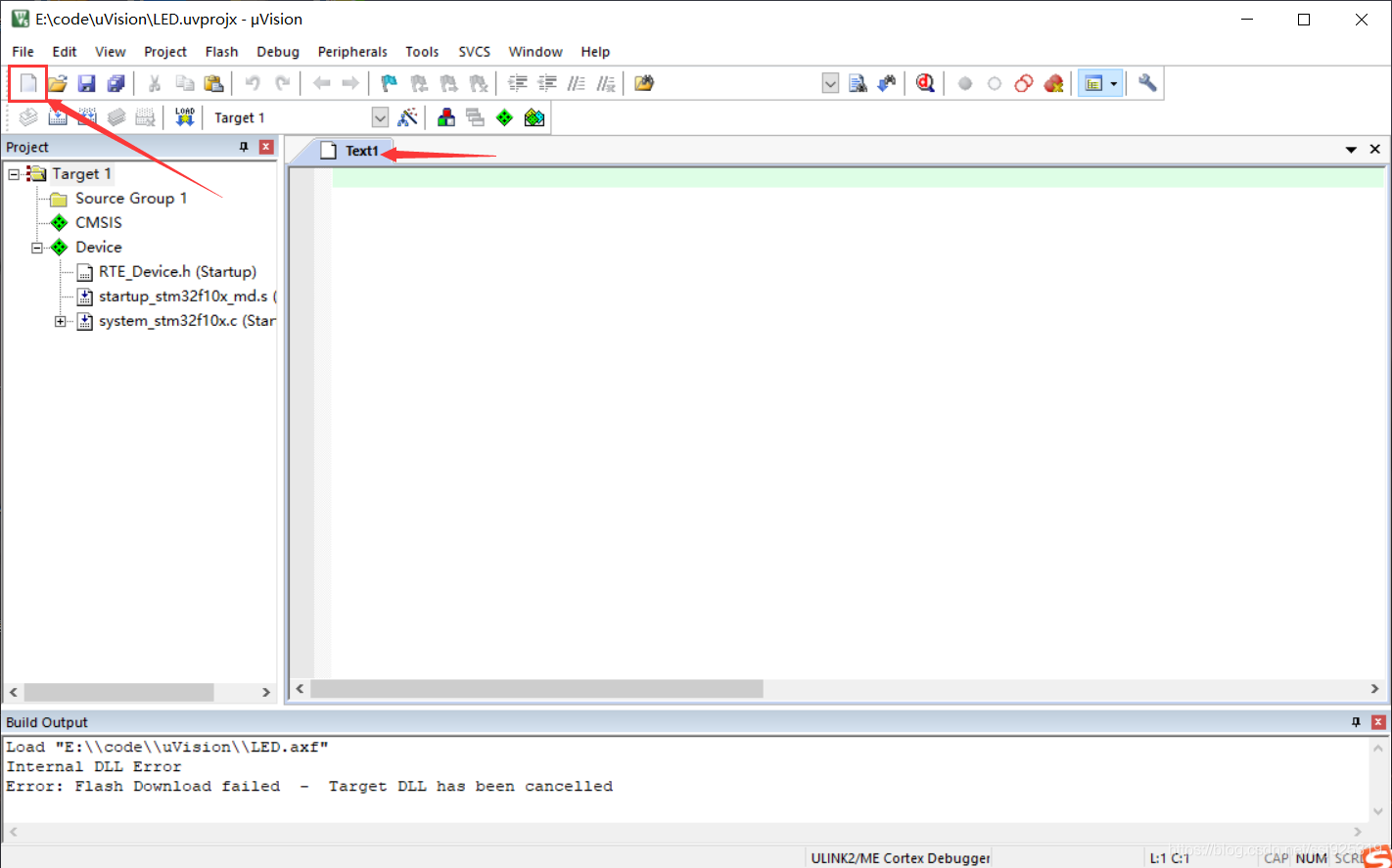The width and height of the screenshot is (1392, 868).
Task: Open Manage Project Items colored blocks icon
Action: coord(446,117)
